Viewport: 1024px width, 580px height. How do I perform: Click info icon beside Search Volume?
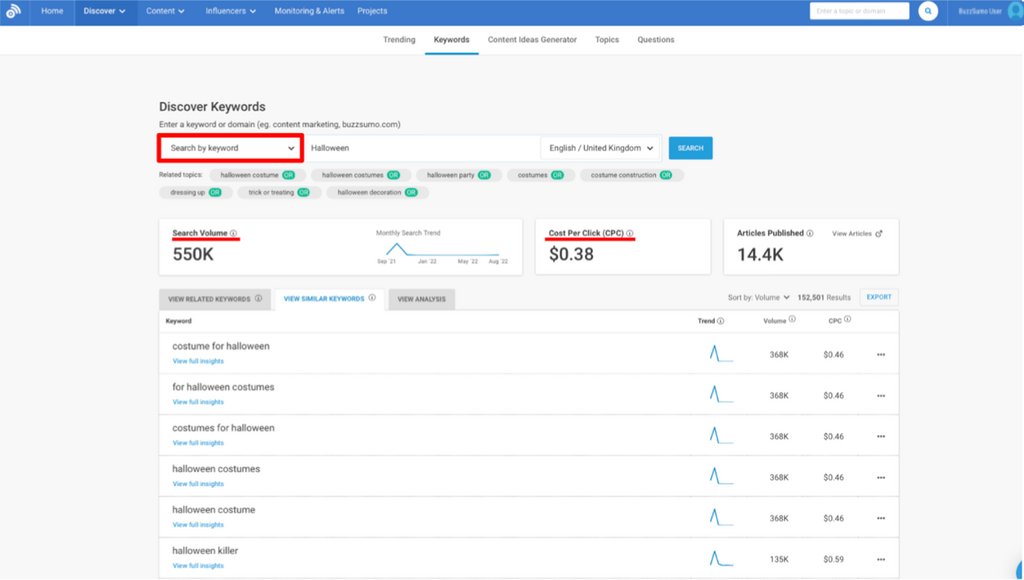pos(234,234)
